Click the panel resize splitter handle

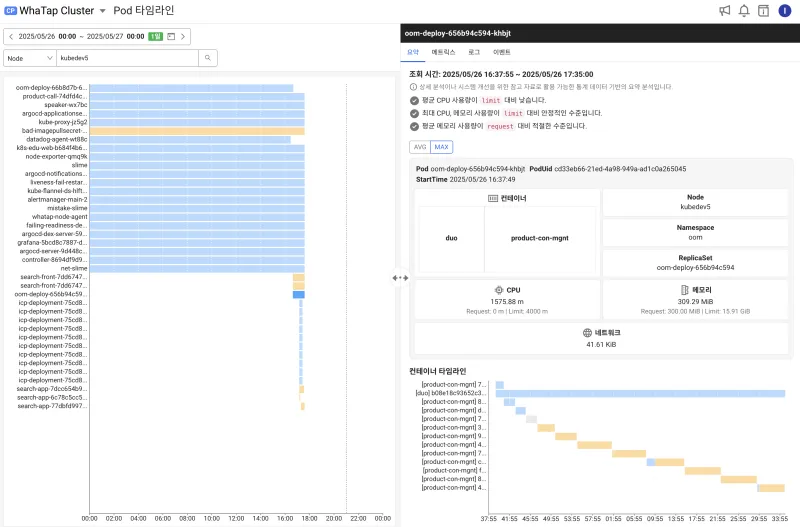[400, 278]
